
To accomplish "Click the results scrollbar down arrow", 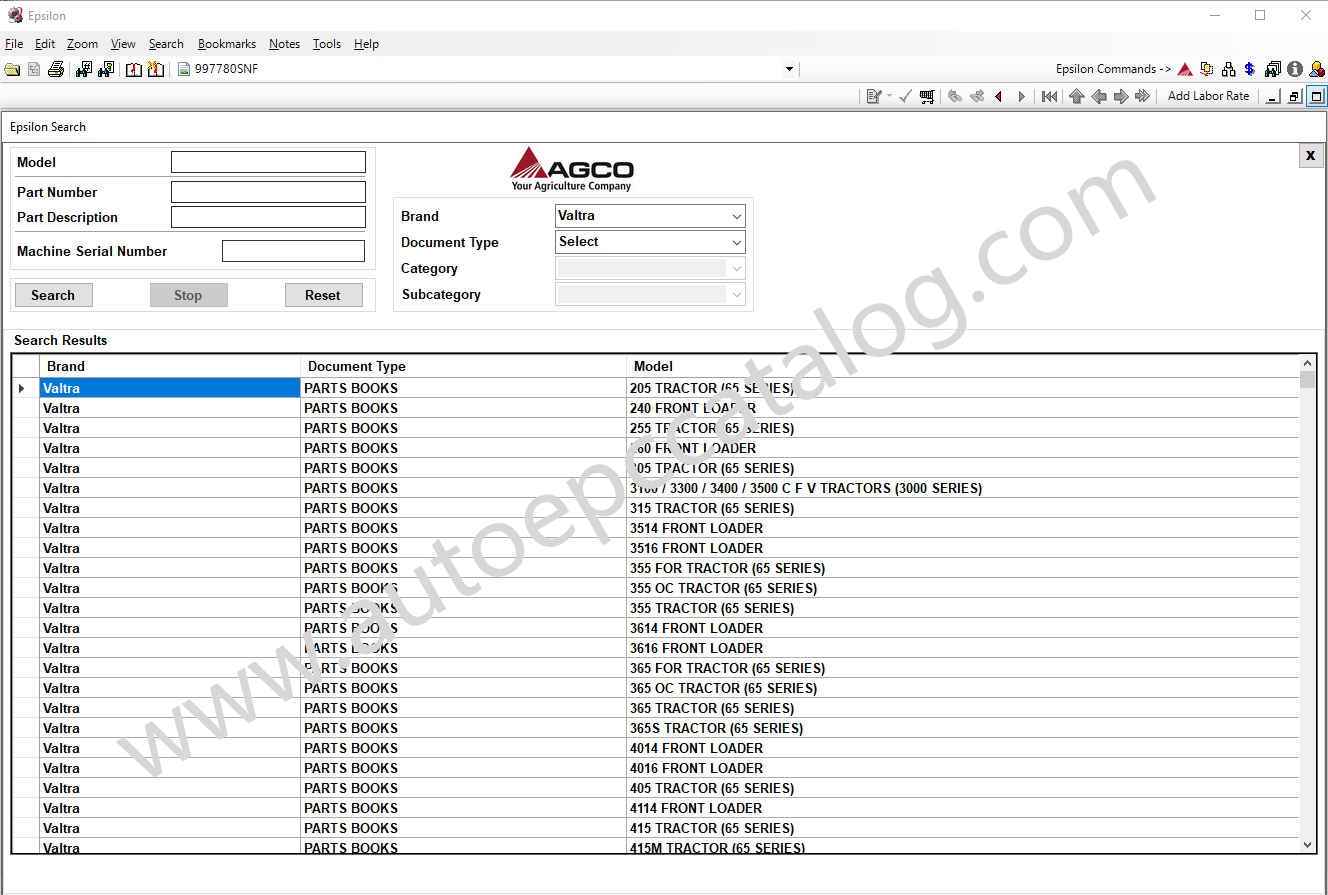I will coord(1307,845).
